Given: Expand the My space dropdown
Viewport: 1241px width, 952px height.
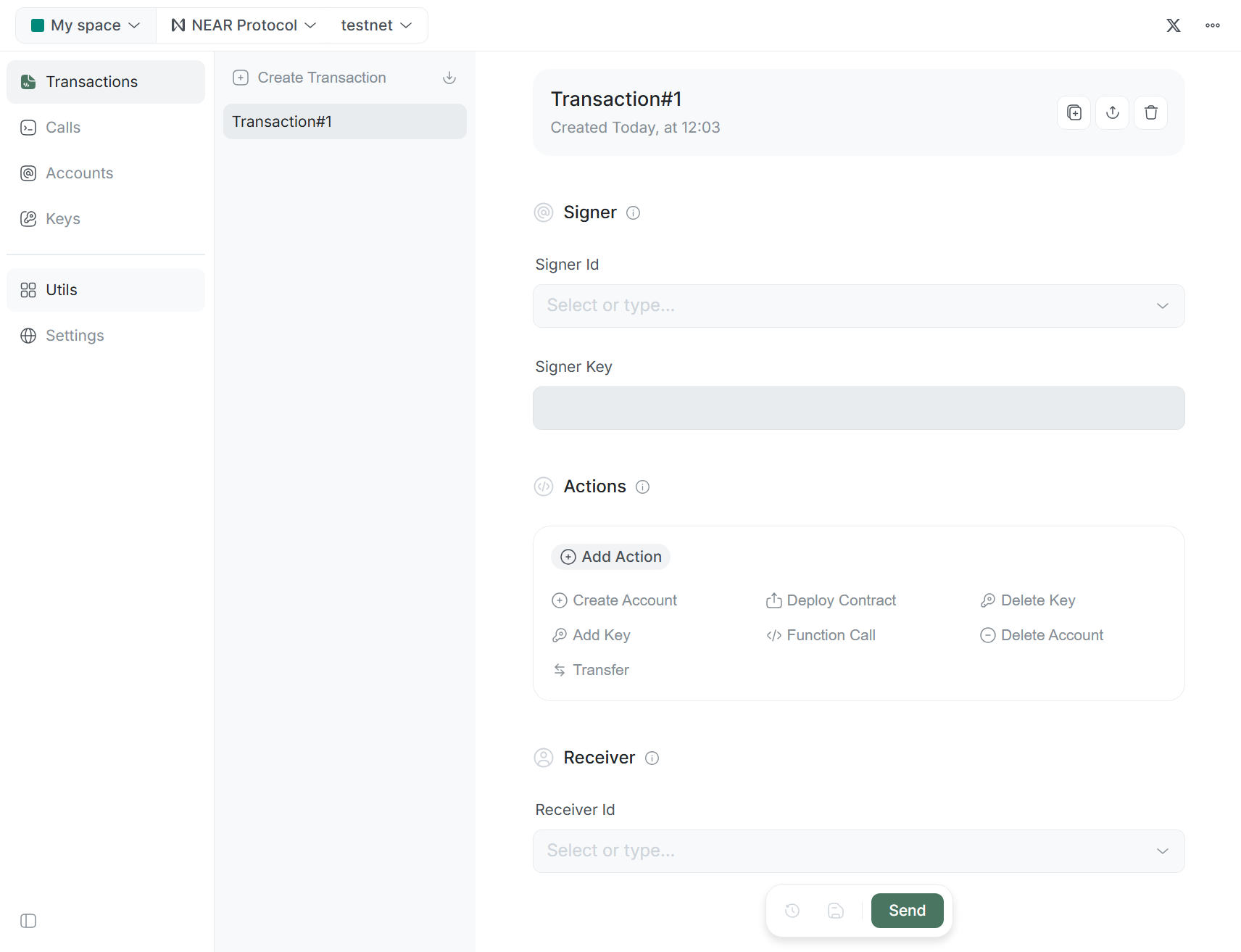Looking at the screenshot, I should [86, 25].
